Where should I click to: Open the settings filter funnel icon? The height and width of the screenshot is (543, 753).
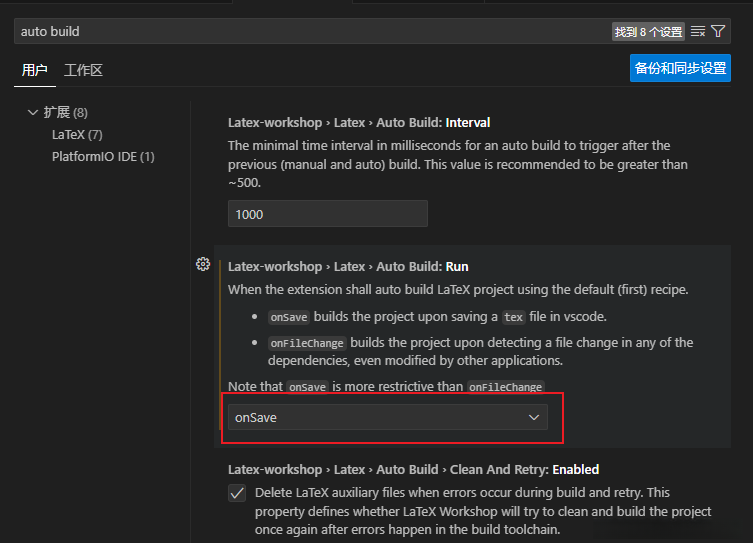[x=718, y=32]
